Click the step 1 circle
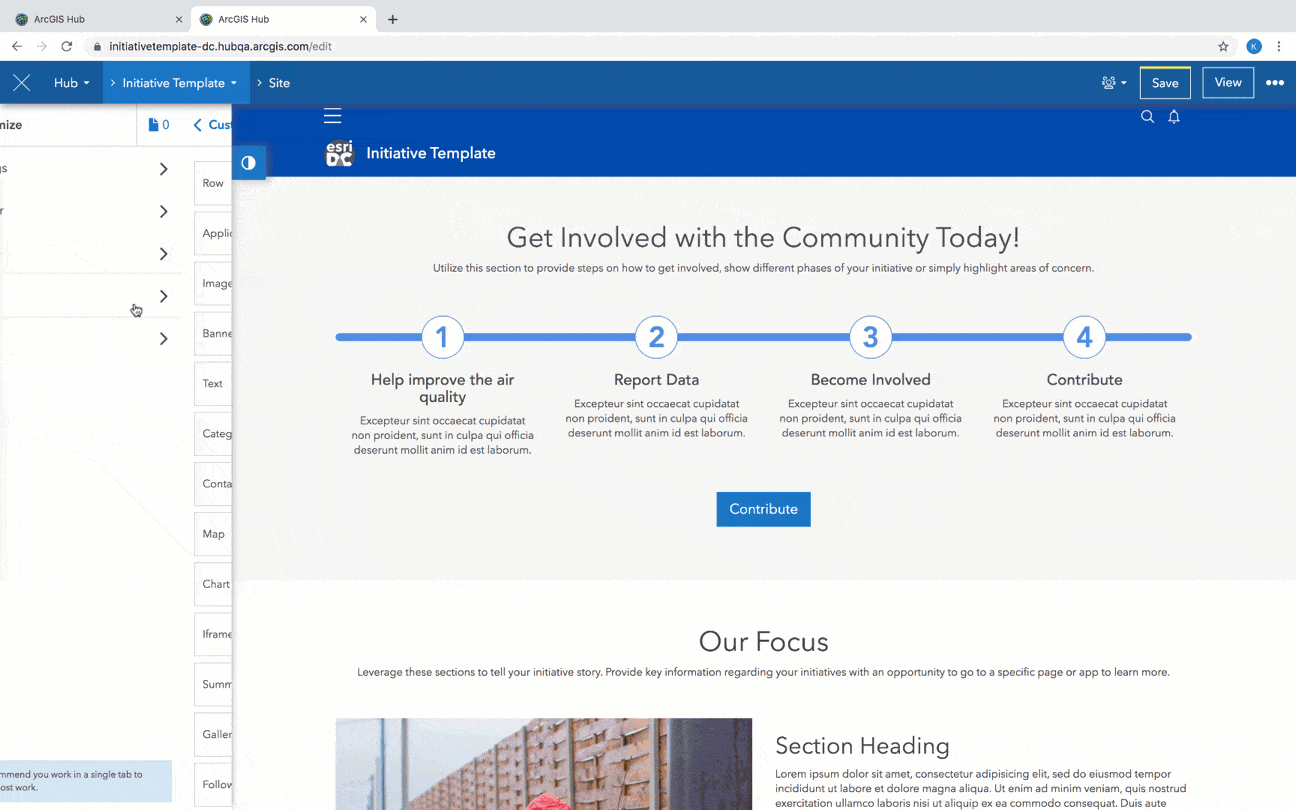This screenshot has height=810, width=1296. click(x=442, y=337)
